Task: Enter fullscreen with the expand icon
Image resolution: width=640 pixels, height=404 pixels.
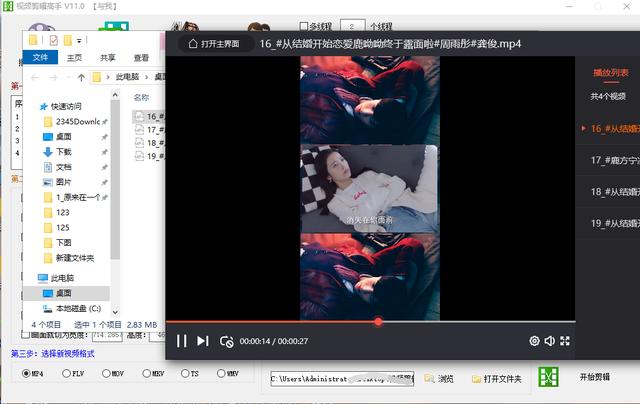Action: point(565,341)
